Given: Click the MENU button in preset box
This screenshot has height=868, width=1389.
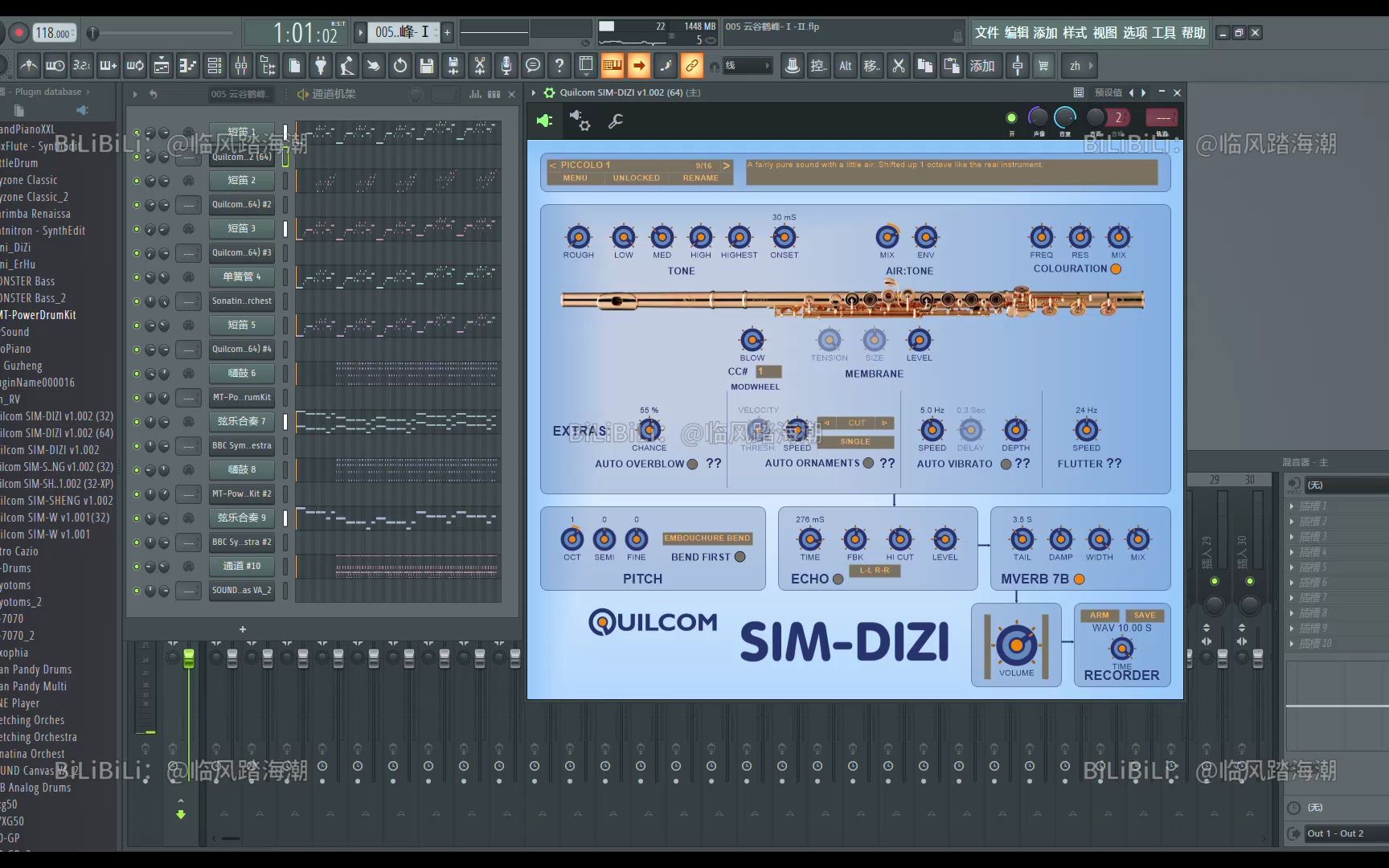Looking at the screenshot, I should click(575, 178).
